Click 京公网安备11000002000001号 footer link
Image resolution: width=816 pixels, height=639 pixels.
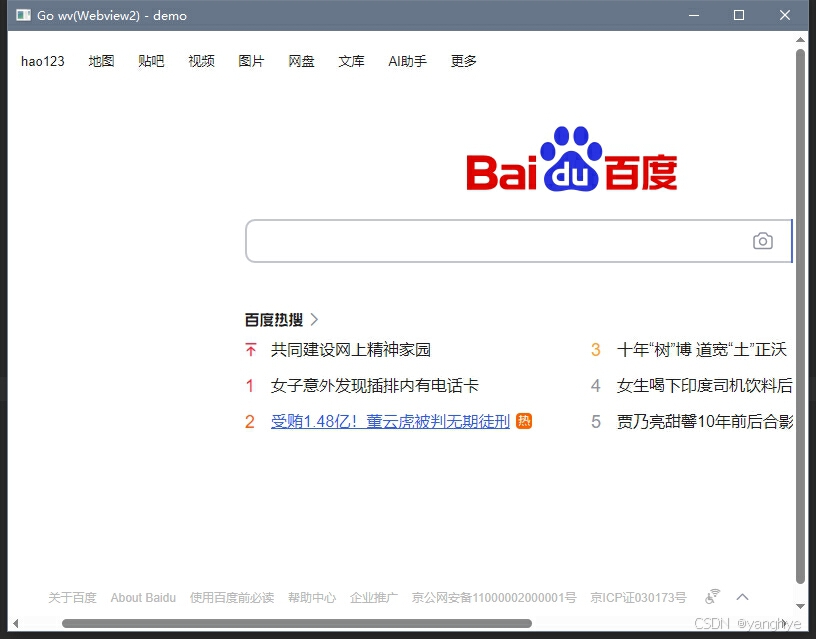tap(494, 597)
